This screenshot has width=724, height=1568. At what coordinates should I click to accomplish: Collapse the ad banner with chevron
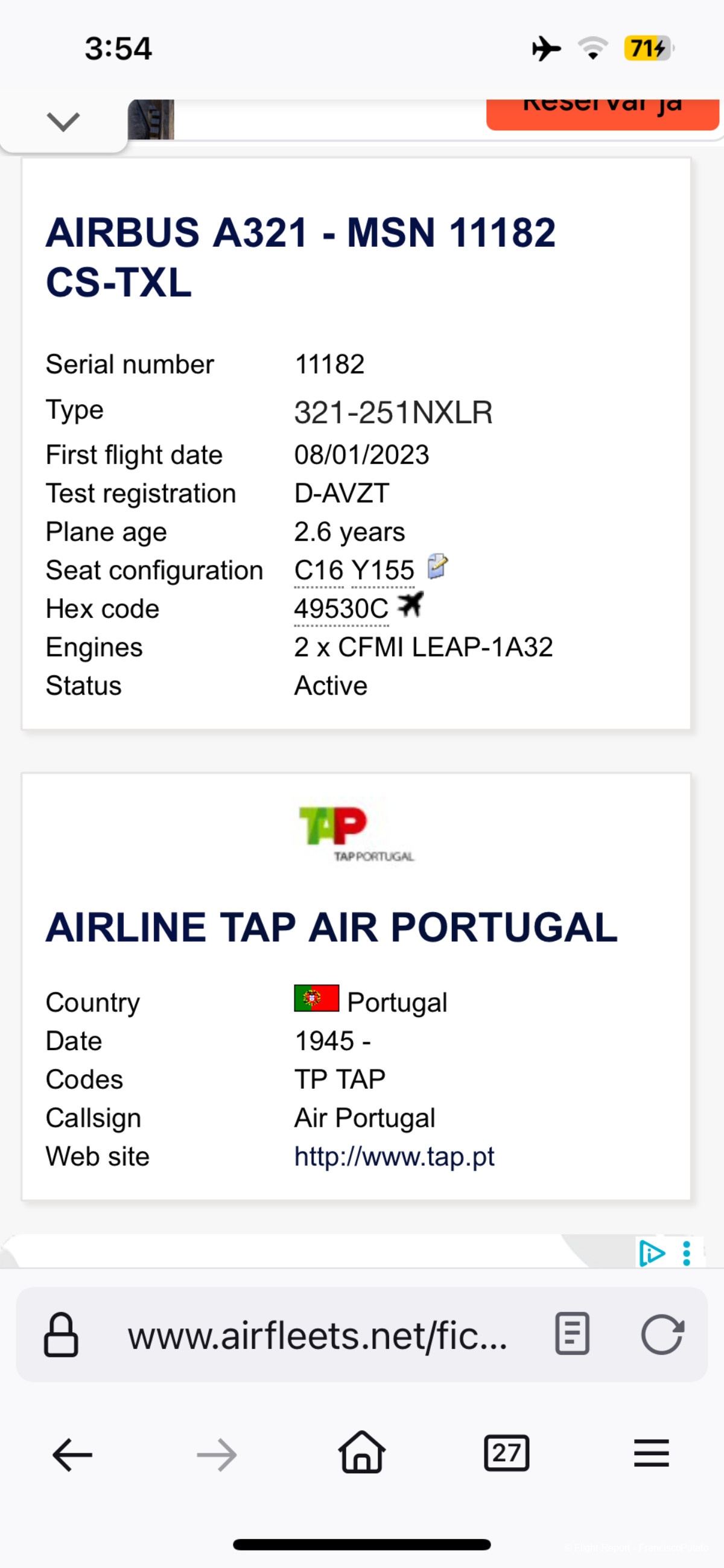coord(63,122)
